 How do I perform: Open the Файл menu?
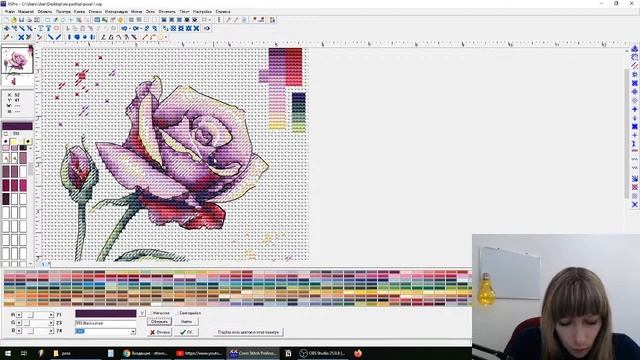10,11
